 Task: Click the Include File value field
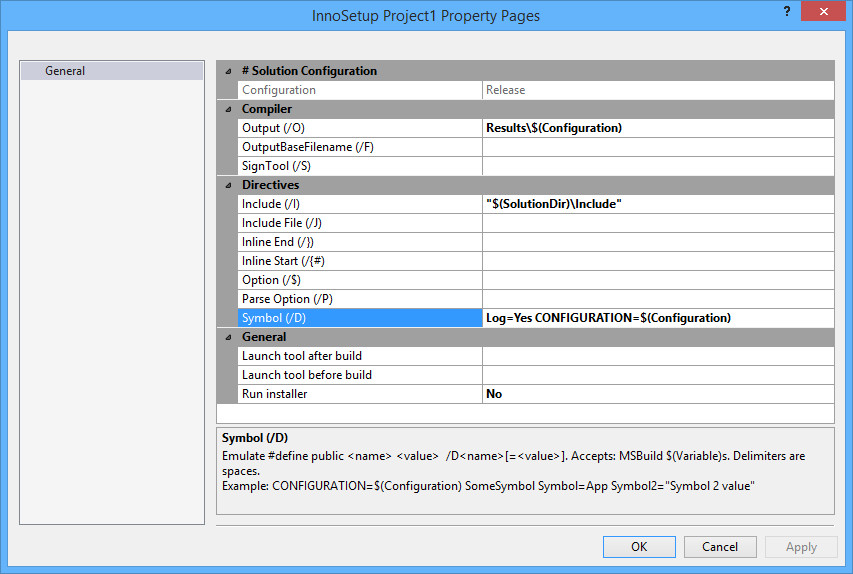click(658, 224)
